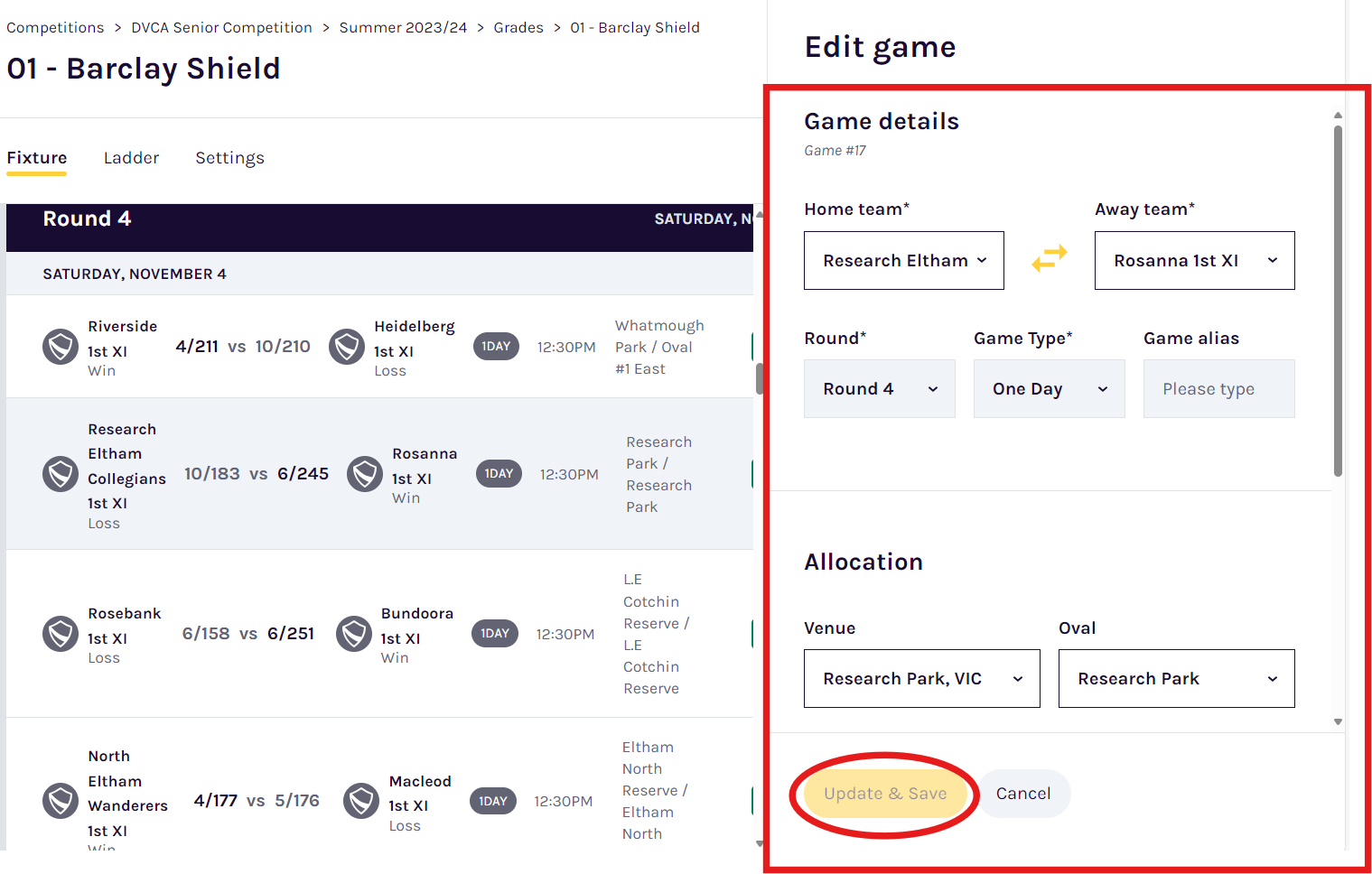Open the Venue Research Park, VIC dropdown
Viewport: 1372px width, 874px height.
point(922,678)
